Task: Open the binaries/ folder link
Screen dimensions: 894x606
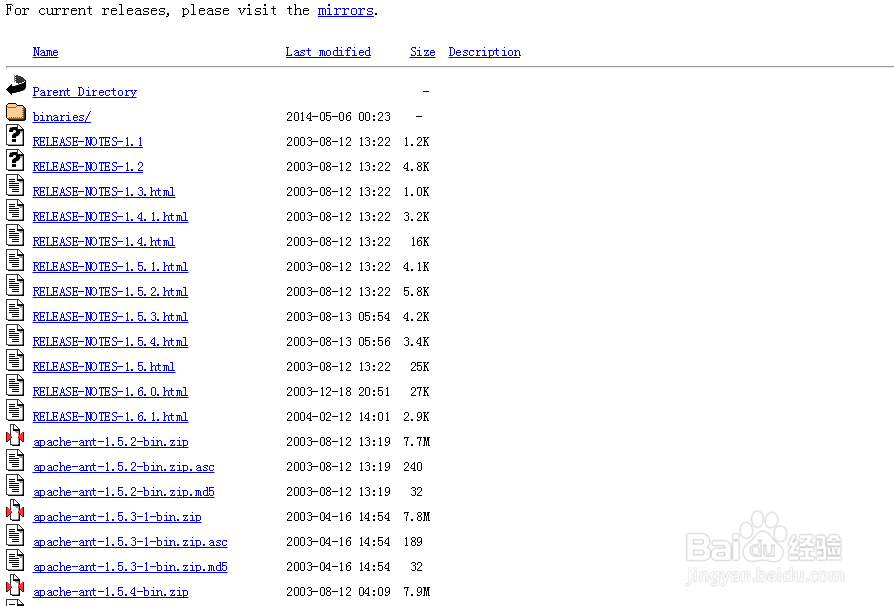Action: [x=62, y=117]
